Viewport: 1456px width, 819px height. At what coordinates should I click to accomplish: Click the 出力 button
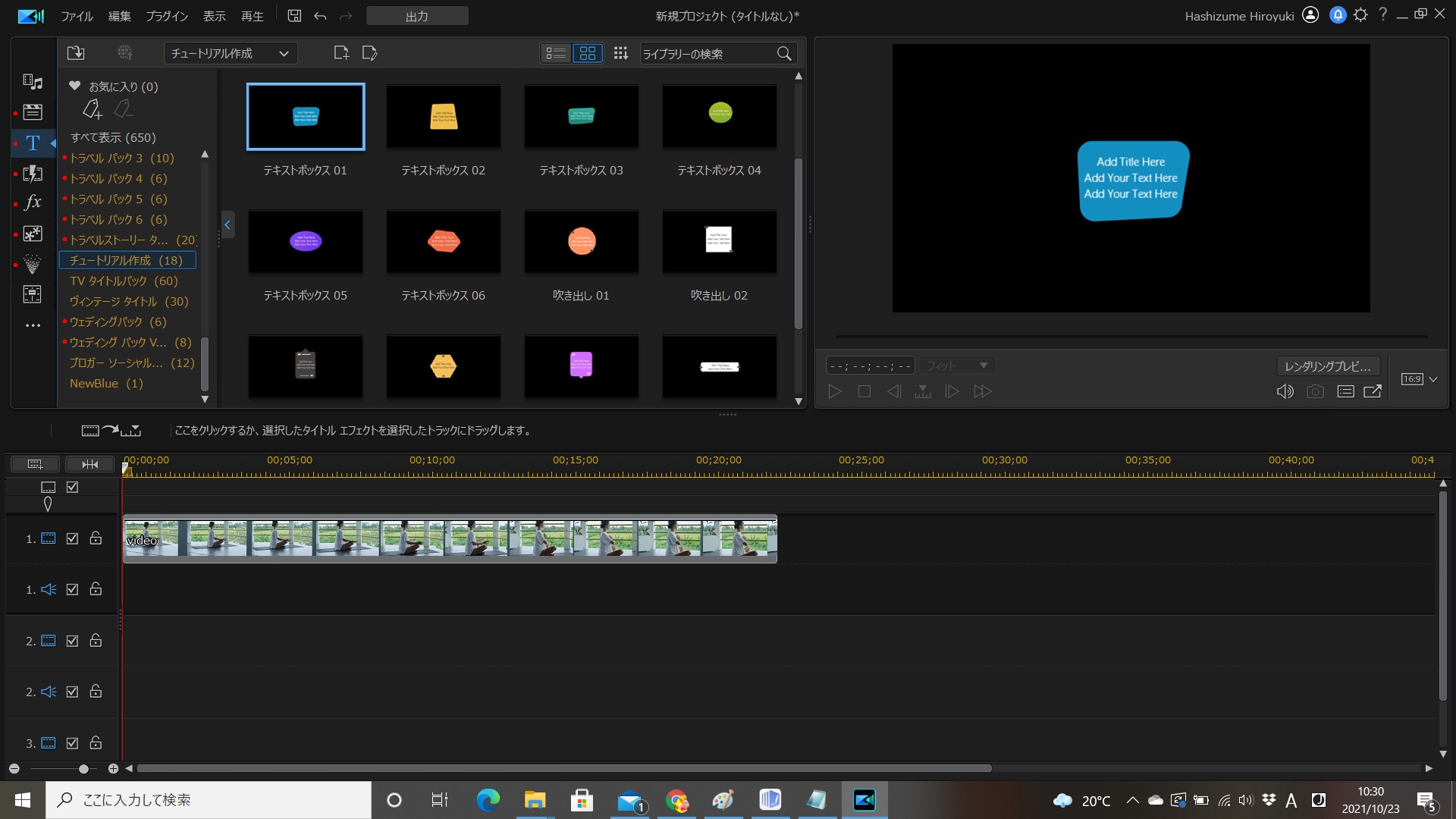417,16
